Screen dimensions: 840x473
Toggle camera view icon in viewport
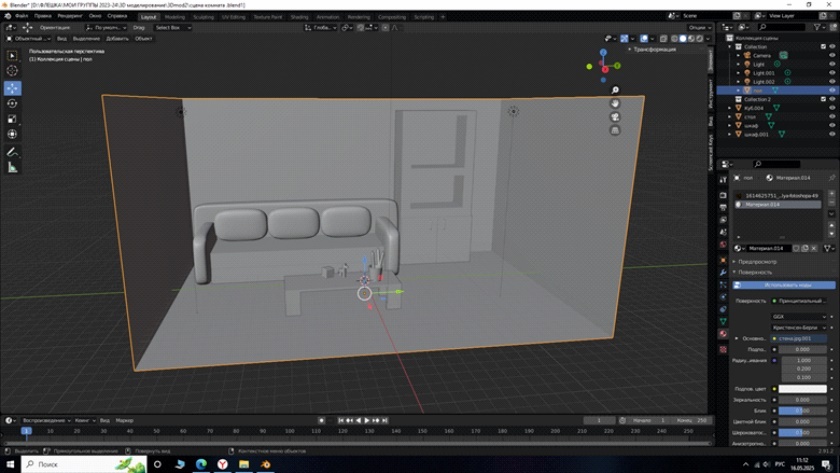[x=615, y=117]
